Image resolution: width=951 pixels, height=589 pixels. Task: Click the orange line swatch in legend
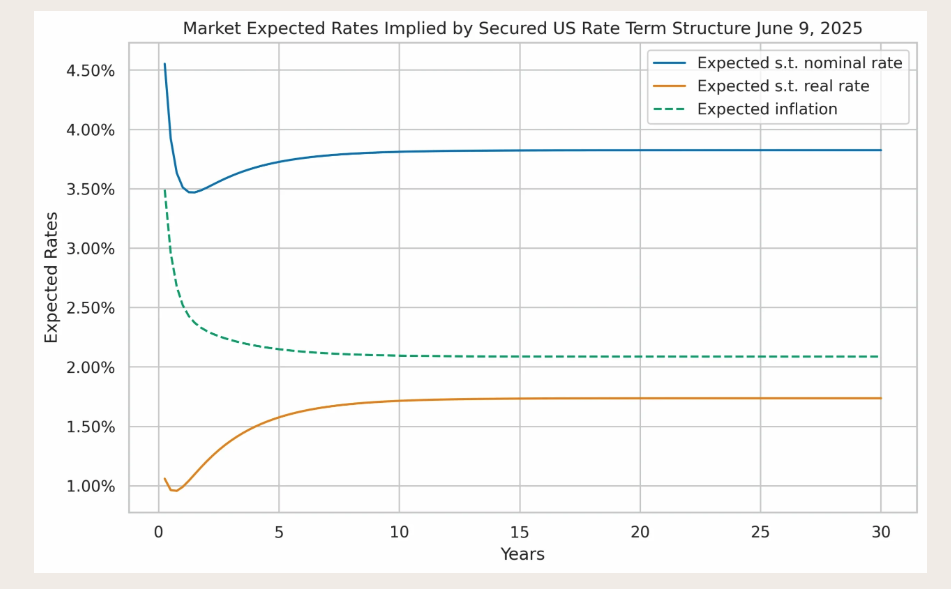(670, 86)
